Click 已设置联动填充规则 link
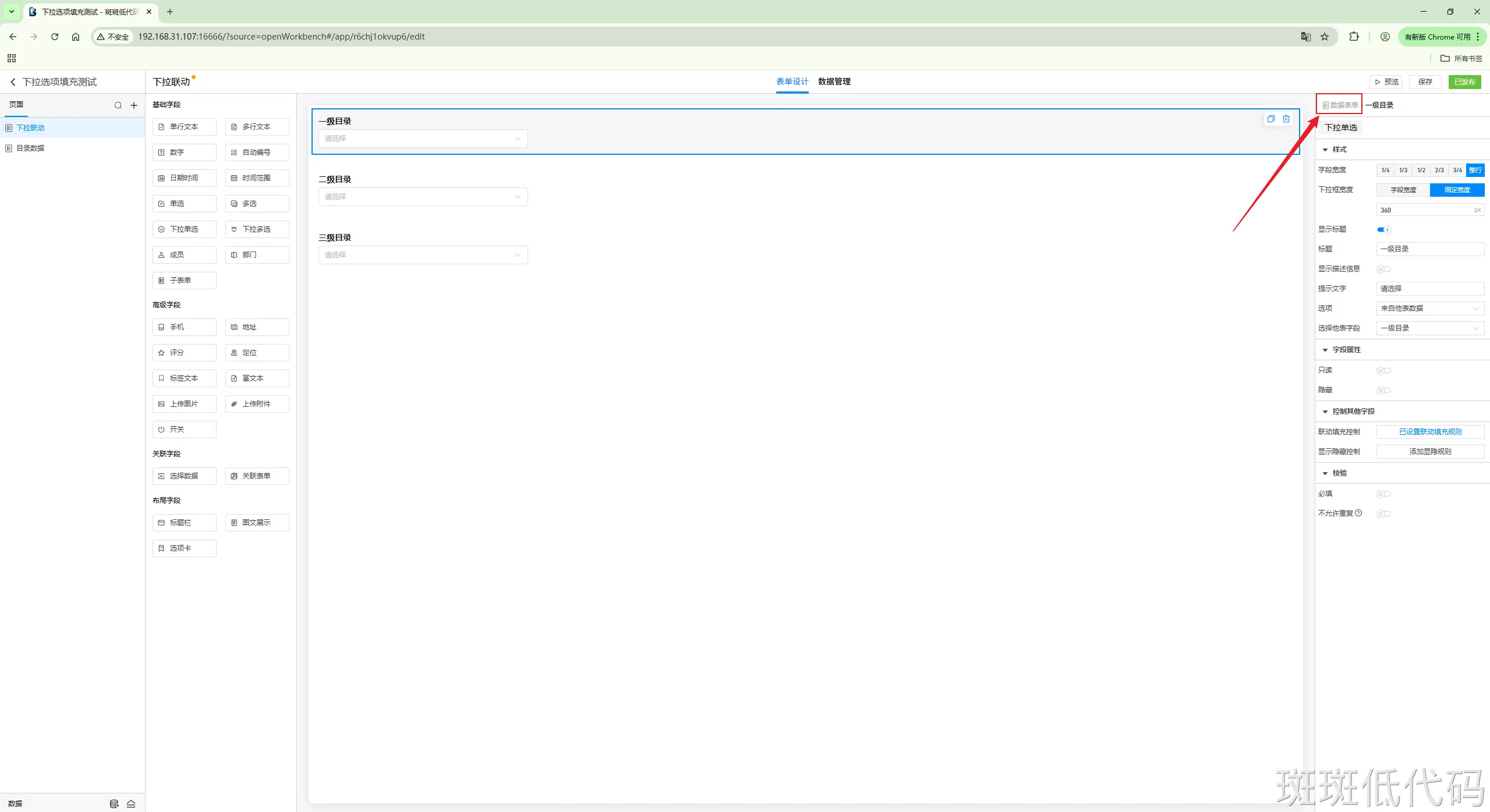Screen dimensions: 1490x812 pos(1429,432)
